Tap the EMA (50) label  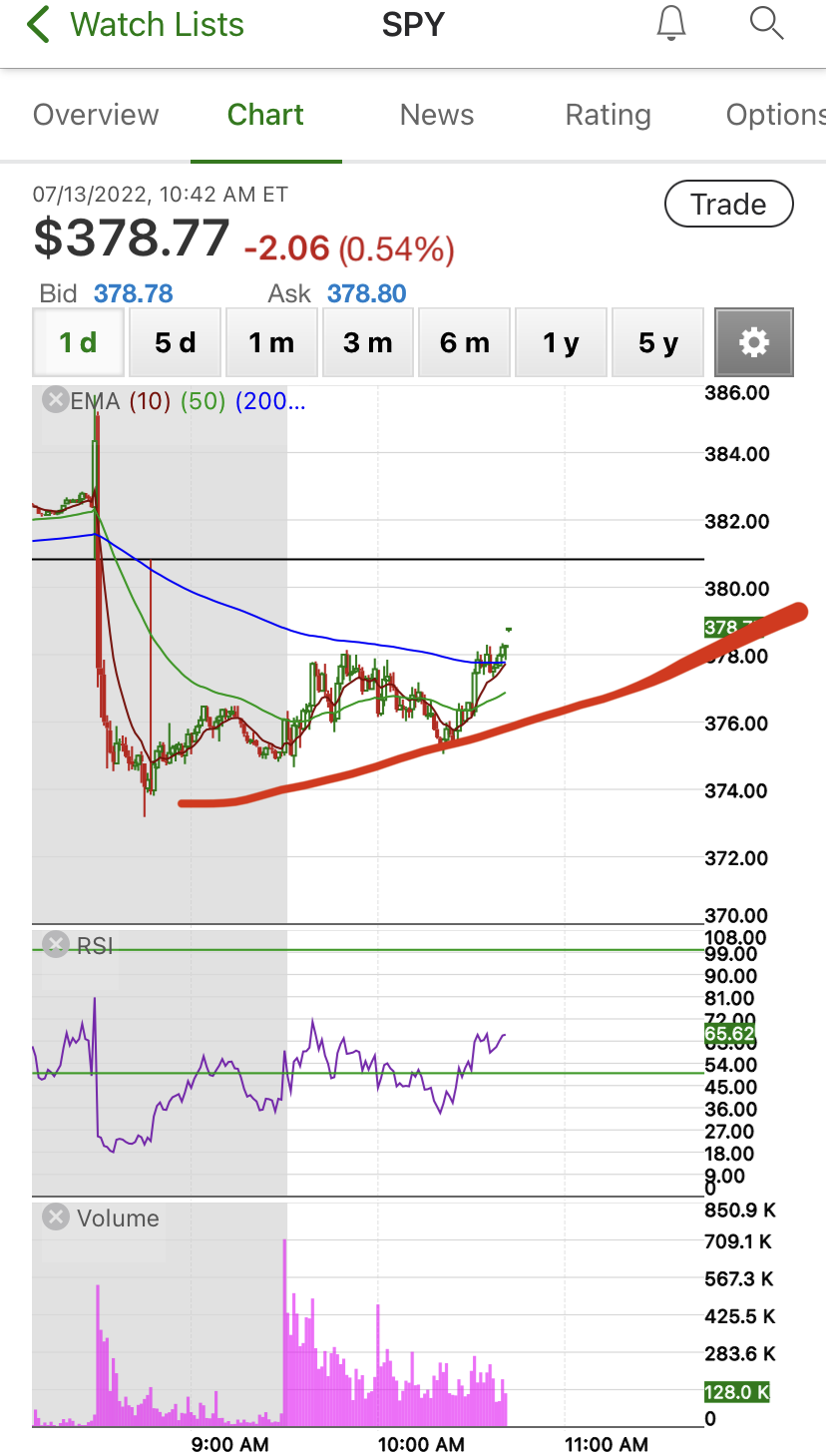203,401
